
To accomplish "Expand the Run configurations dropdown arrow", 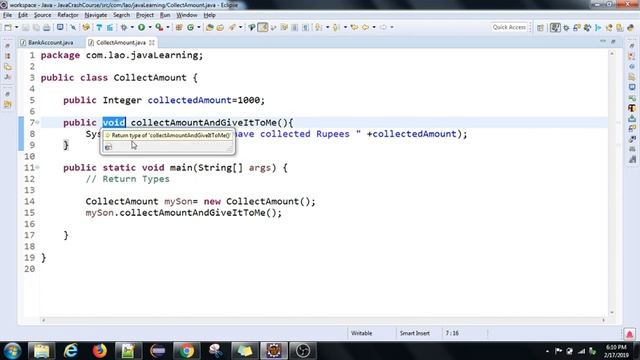I will (150, 27).
